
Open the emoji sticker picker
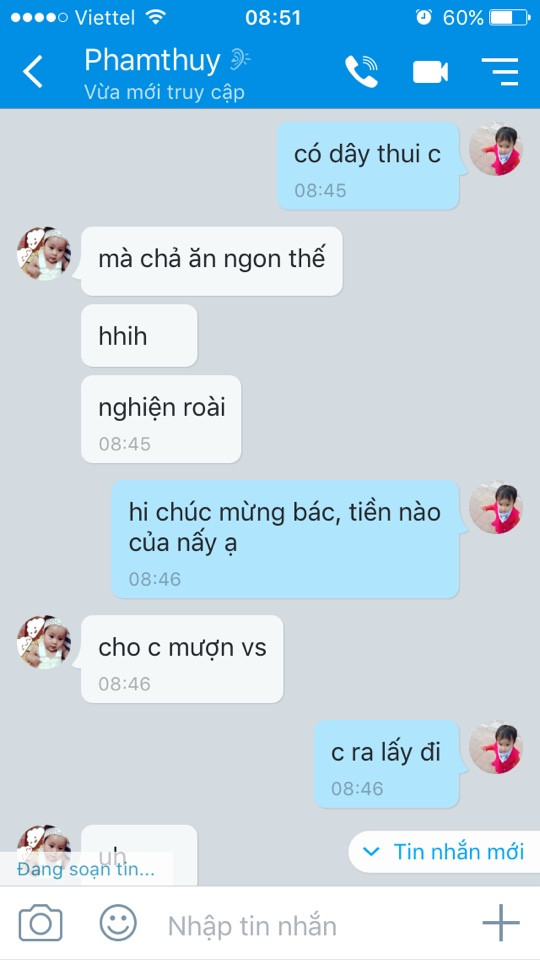[118, 923]
